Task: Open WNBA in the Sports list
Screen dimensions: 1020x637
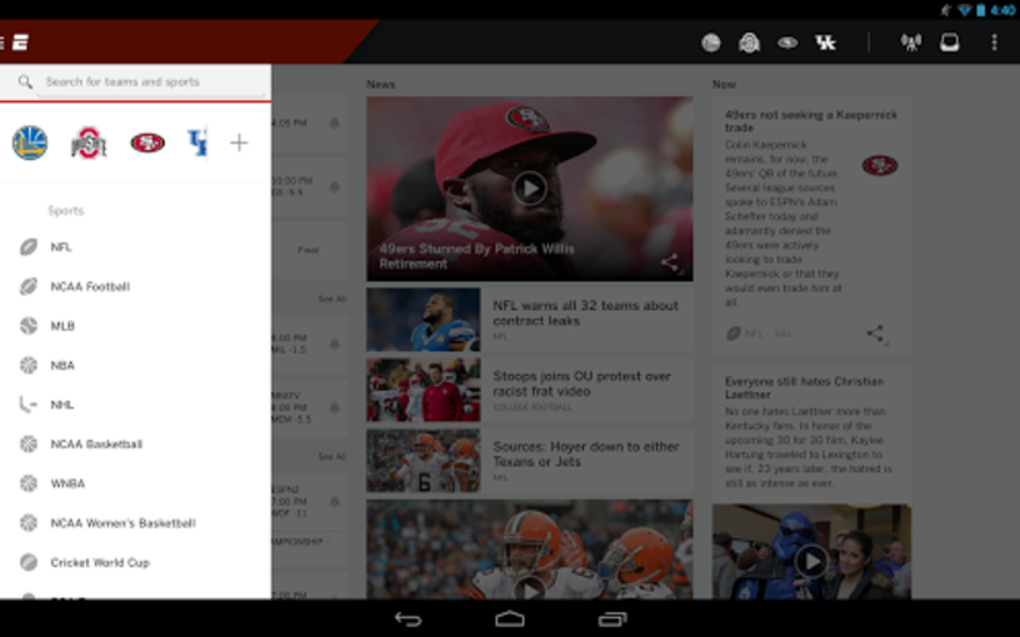Action: click(x=135, y=483)
